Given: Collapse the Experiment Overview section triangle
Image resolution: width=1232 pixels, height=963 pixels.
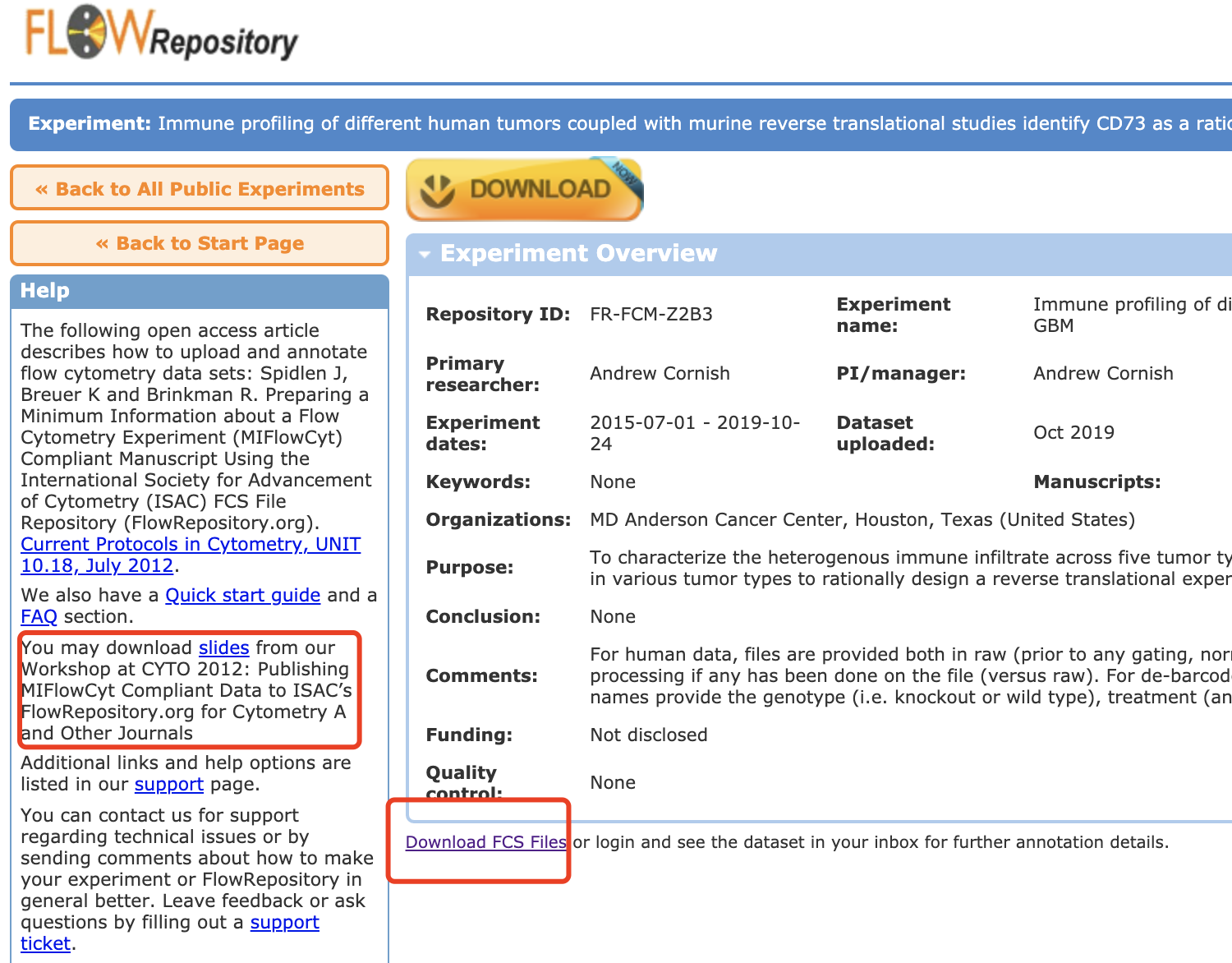Looking at the screenshot, I should pos(425,255).
